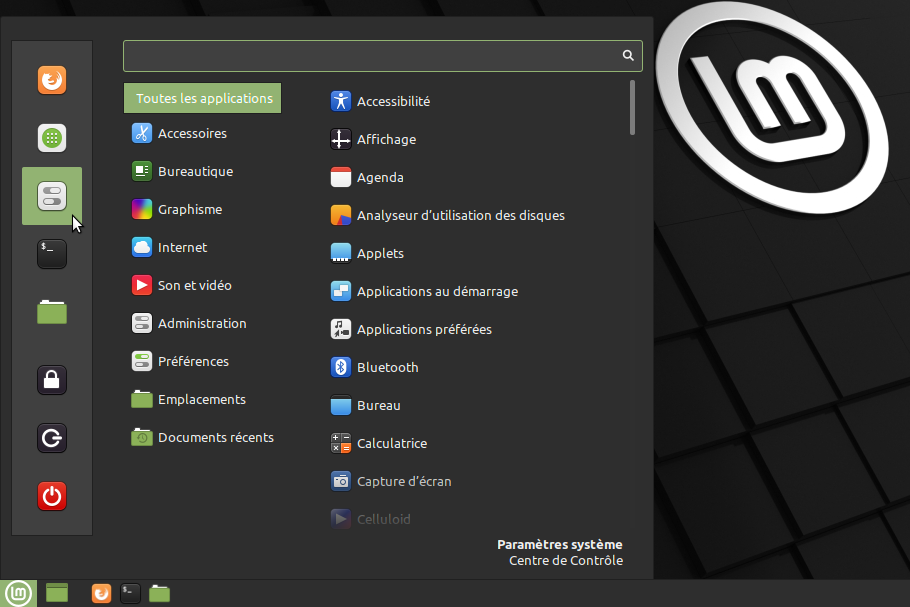Open the Calculatrice application

click(391, 443)
